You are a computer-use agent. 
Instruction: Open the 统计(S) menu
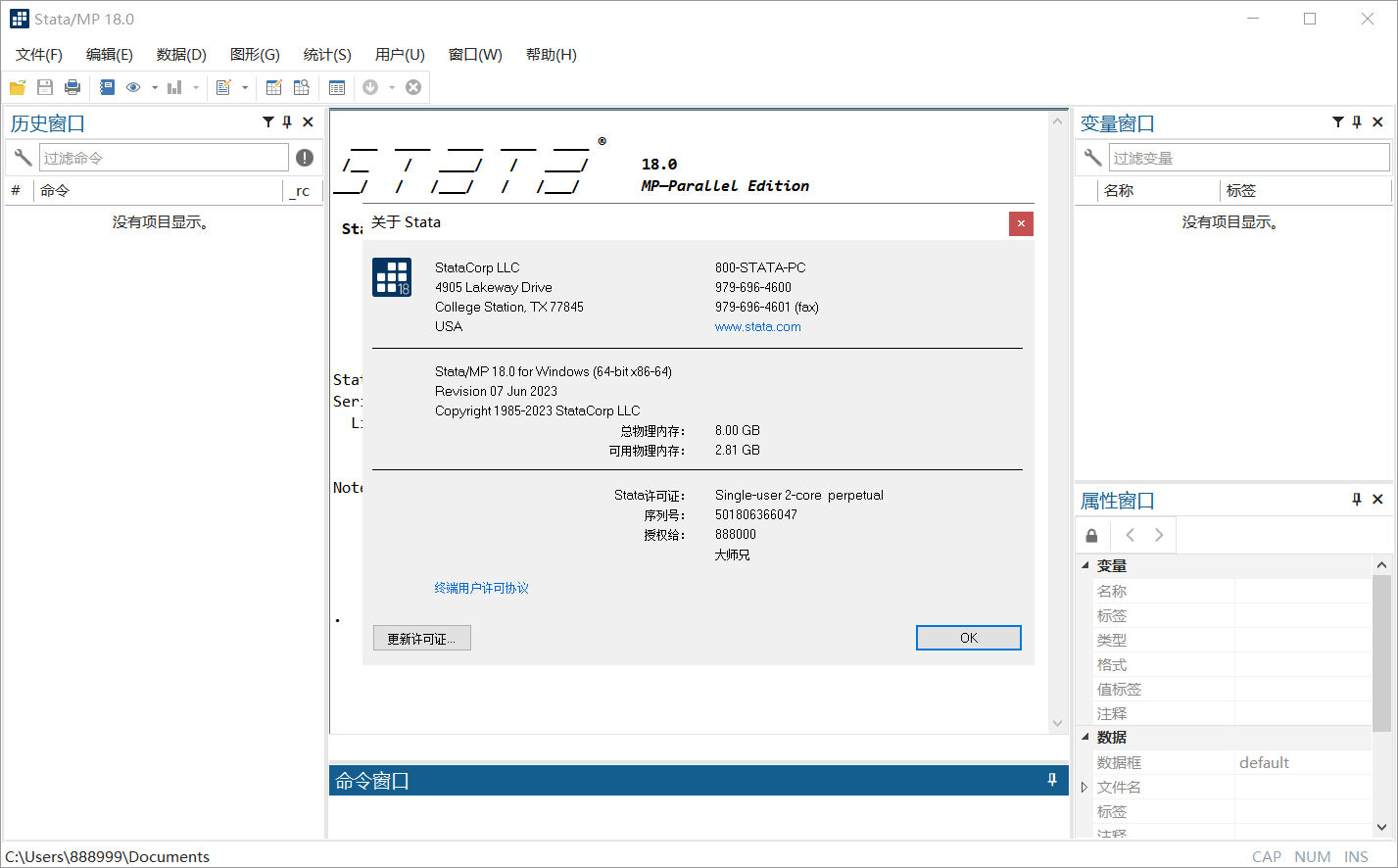(x=327, y=55)
